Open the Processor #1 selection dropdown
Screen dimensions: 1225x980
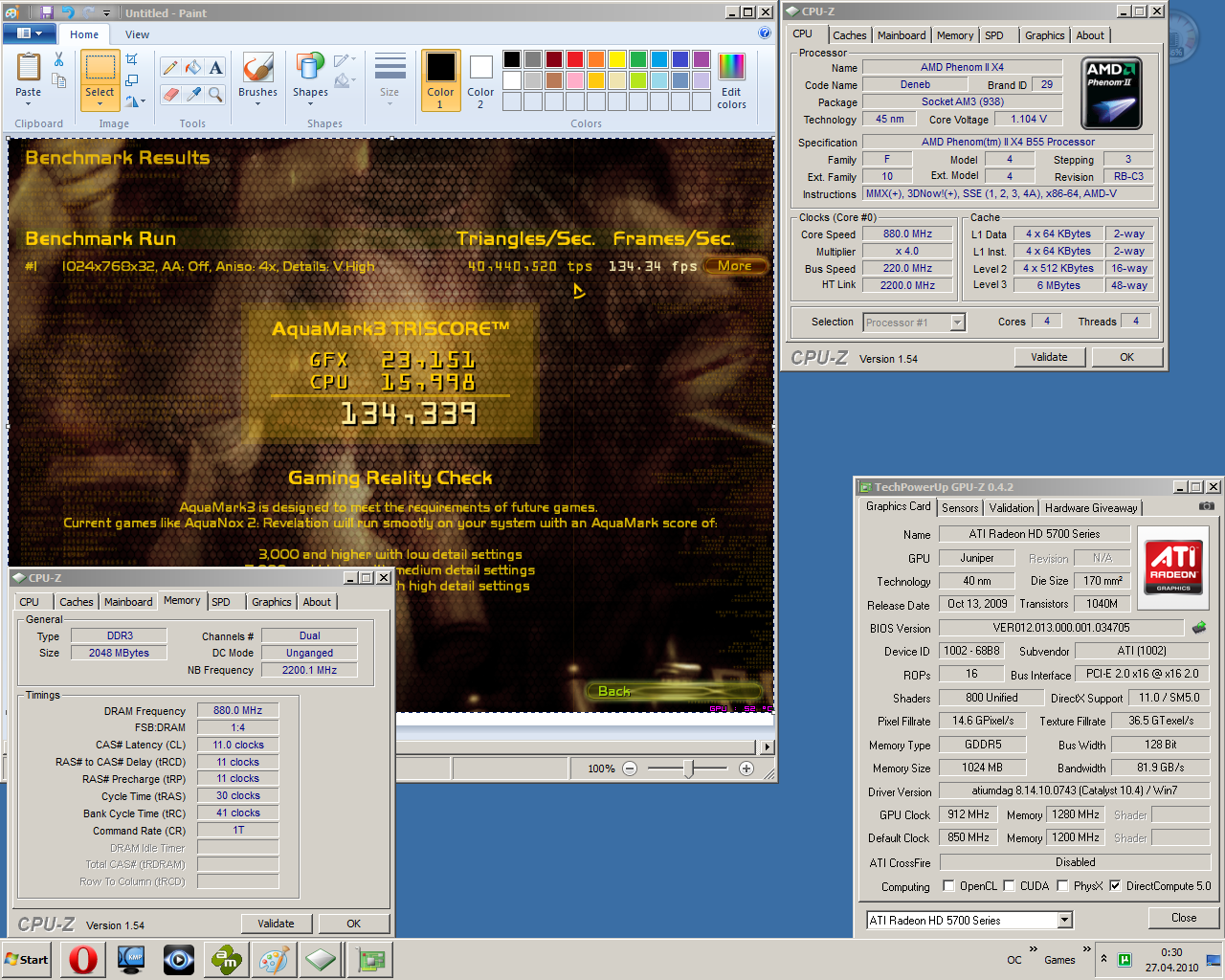click(957, 323)
